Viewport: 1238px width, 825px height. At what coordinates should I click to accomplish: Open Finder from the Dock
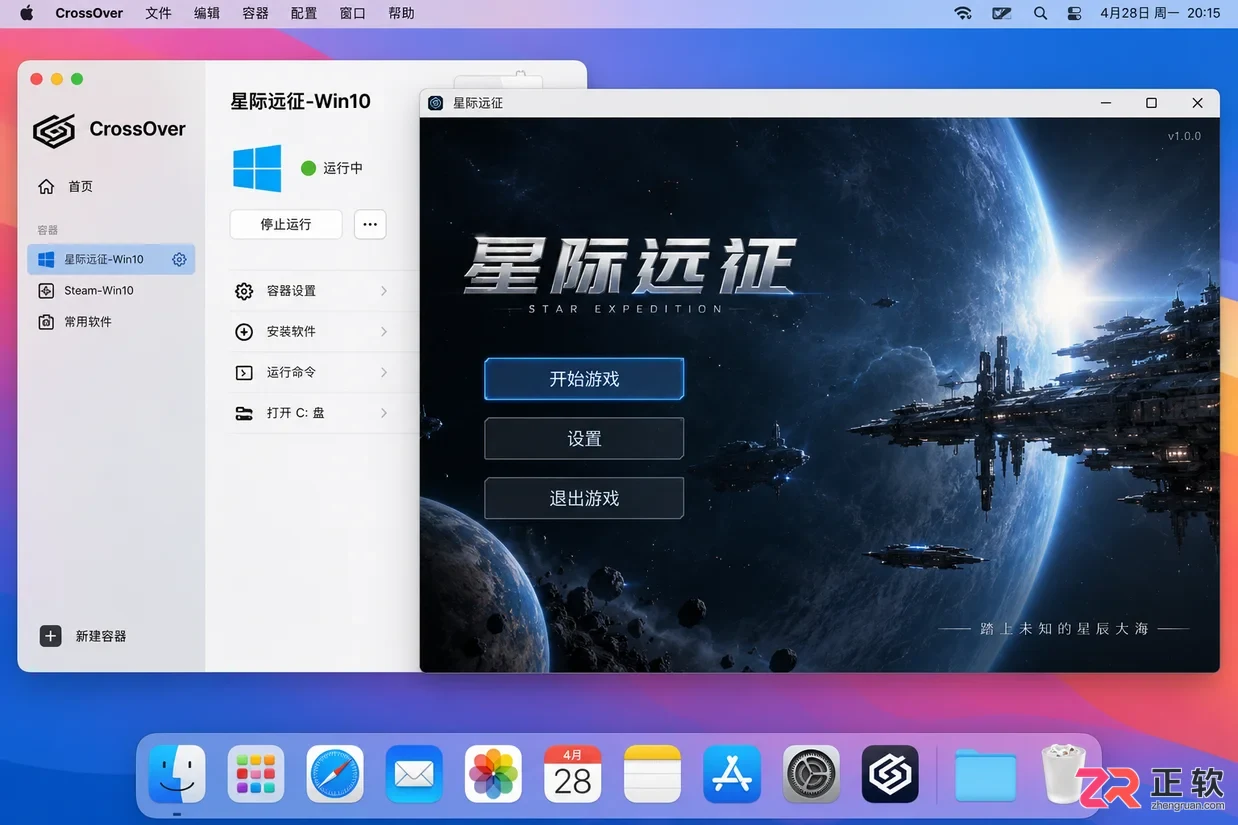point(177,774)
